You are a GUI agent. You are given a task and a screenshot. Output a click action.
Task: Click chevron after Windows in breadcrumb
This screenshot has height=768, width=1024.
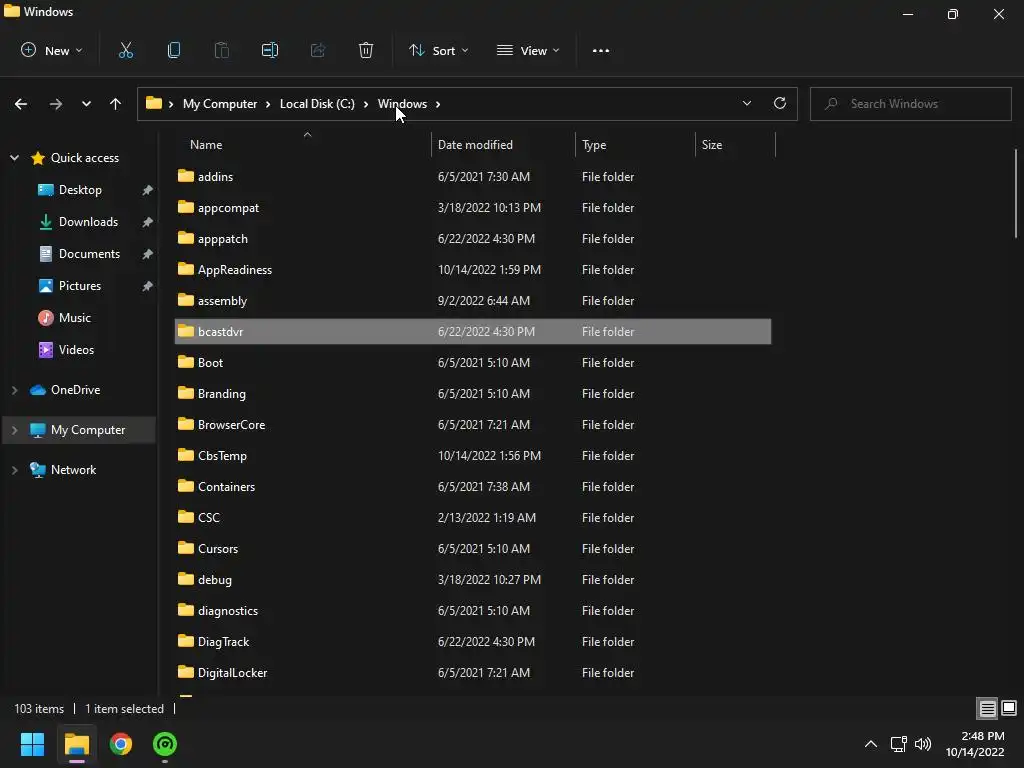[438, 104]
